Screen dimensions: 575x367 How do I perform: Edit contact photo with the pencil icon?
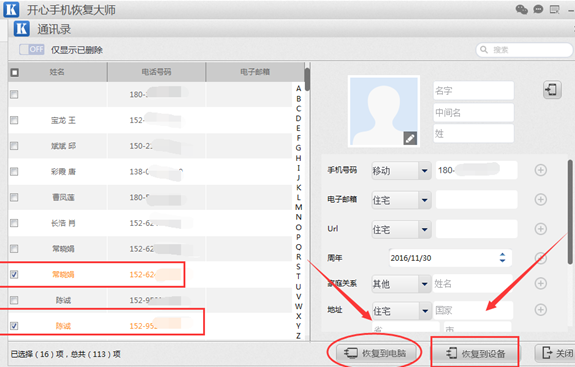tap(410, 138)
